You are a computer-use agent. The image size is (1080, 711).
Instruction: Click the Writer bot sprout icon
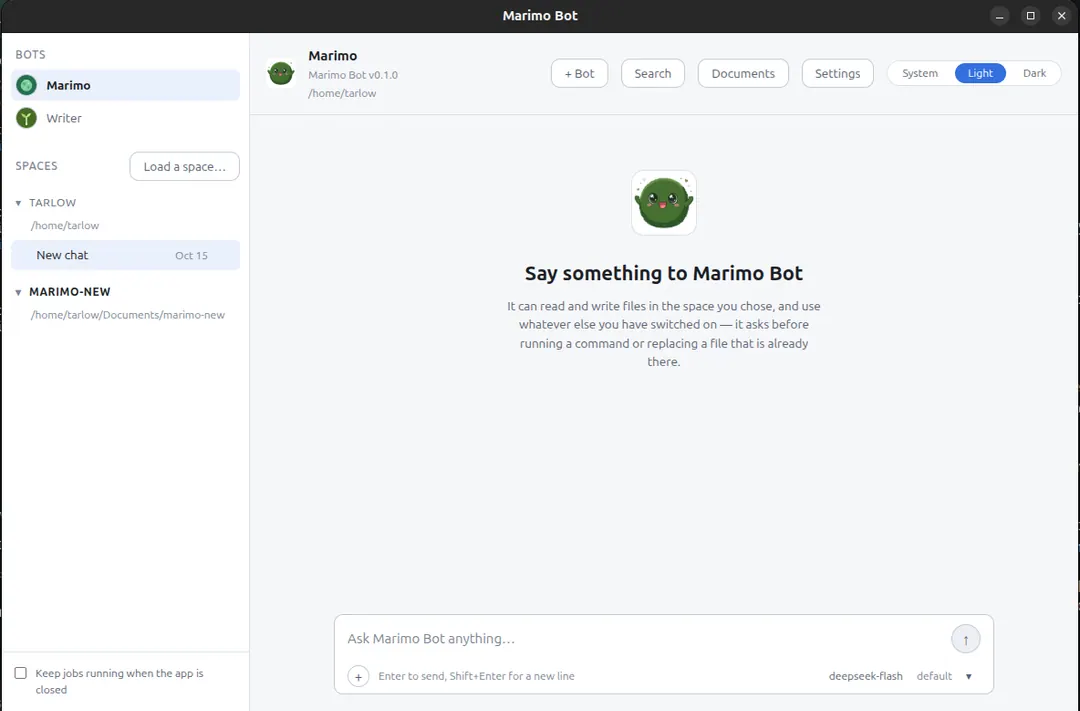[26, 118]
